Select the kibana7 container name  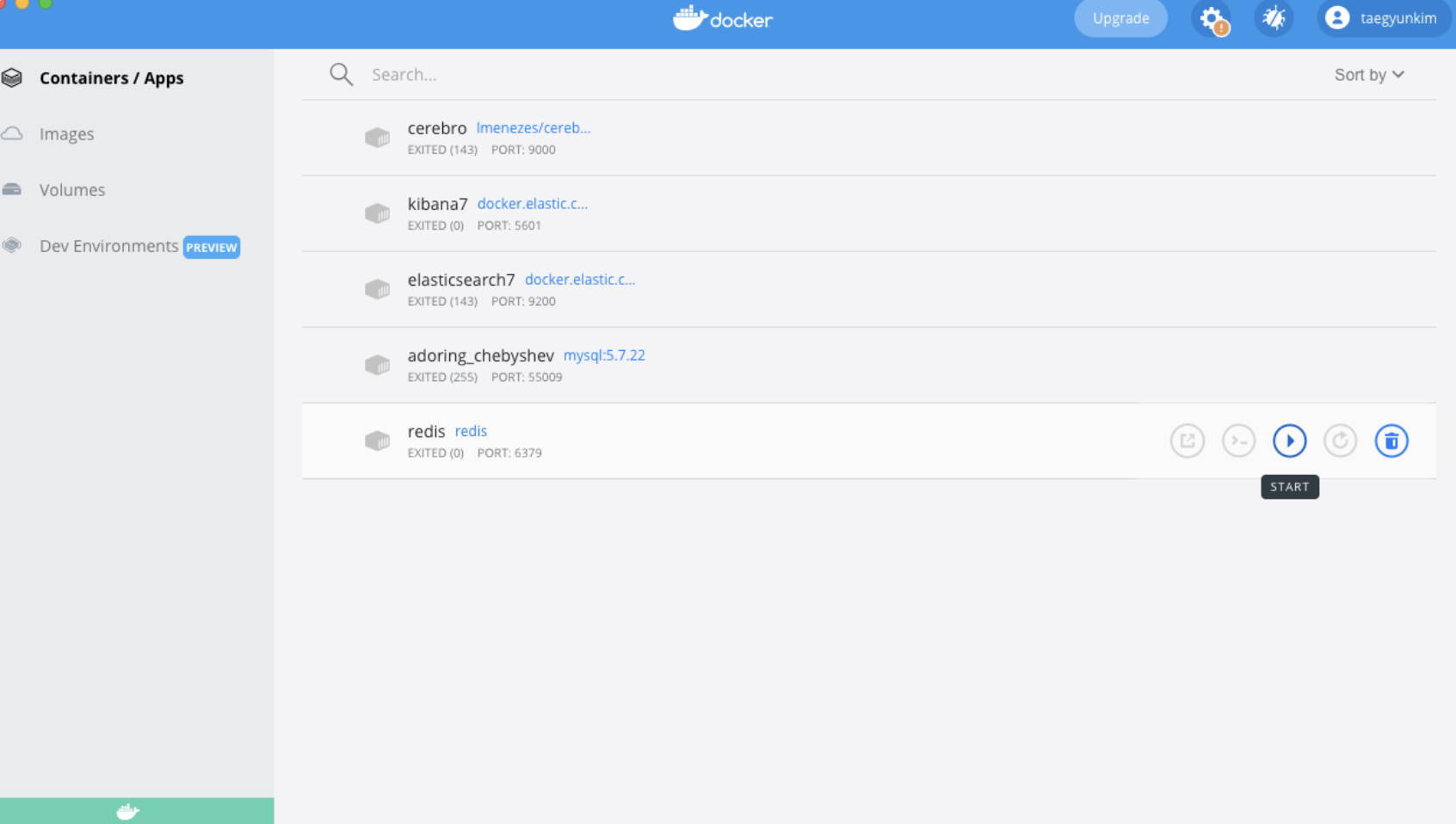point(437,204)
